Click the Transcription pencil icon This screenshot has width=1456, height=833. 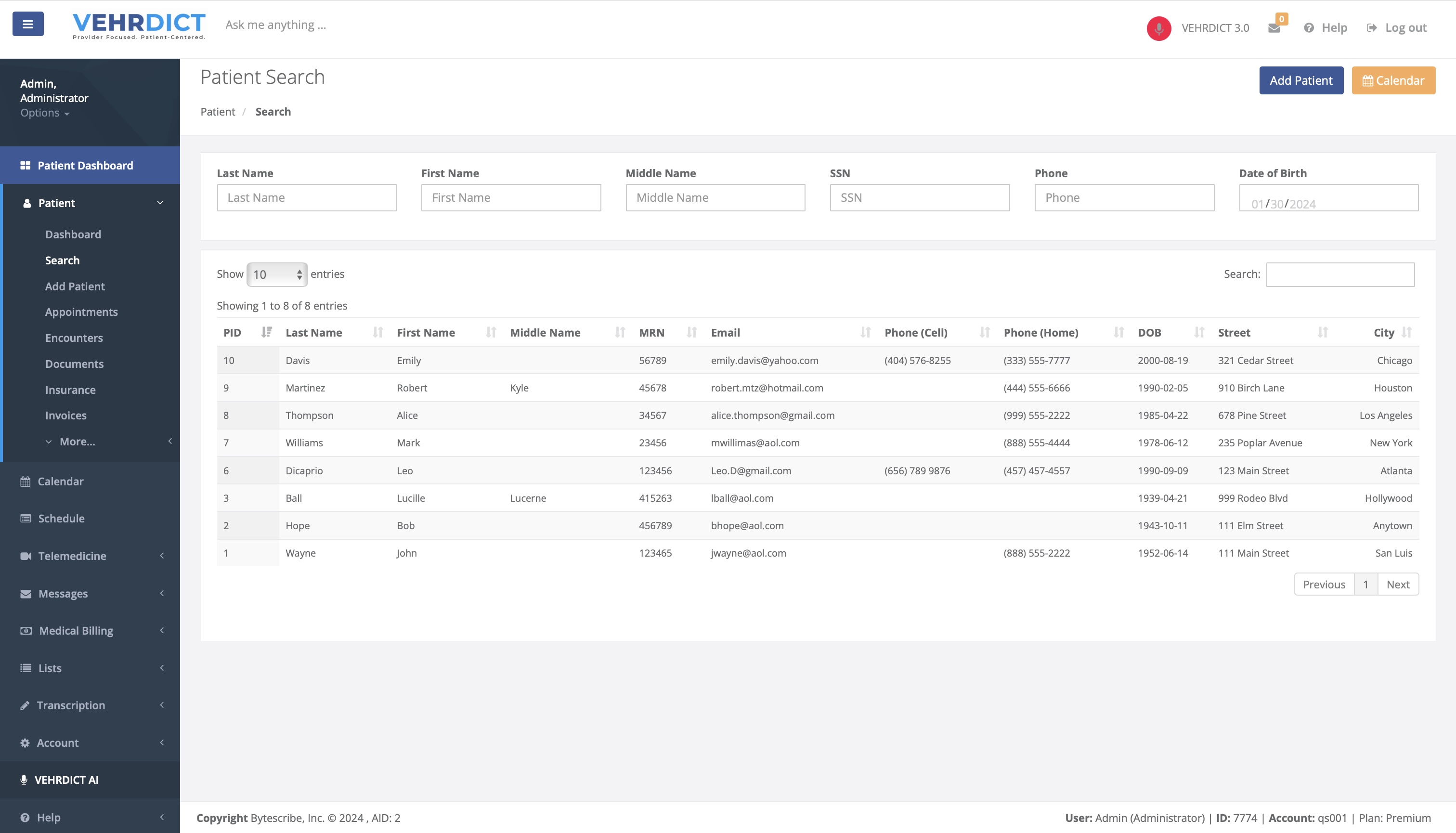[25, 705]
